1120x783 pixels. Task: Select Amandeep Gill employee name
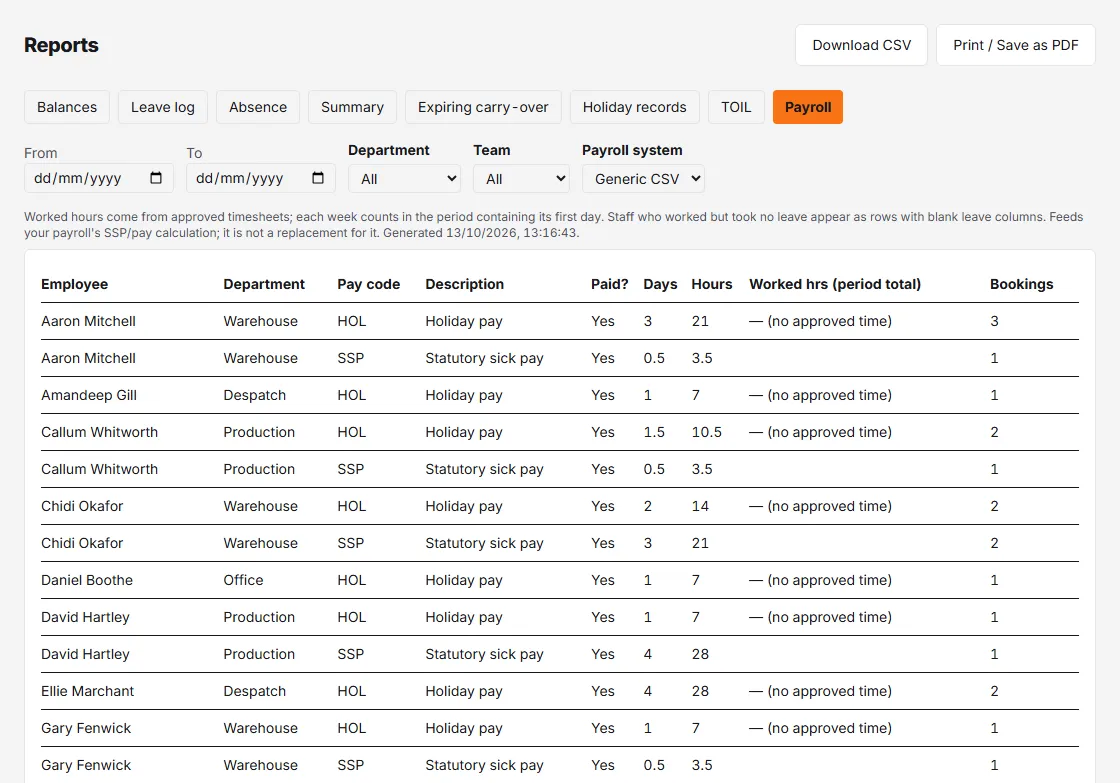(x=89, y=395)
